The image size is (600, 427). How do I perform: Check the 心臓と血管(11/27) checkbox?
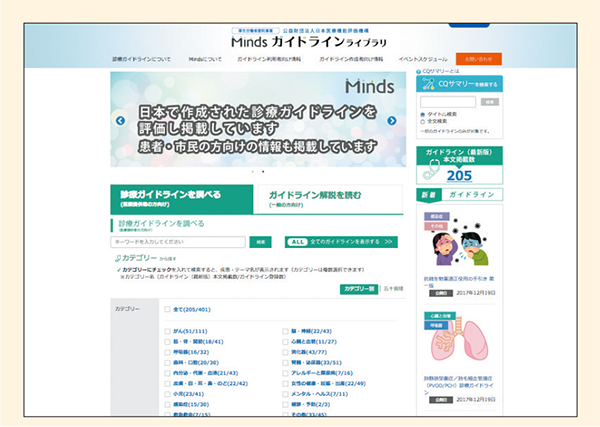pos(285,342)
